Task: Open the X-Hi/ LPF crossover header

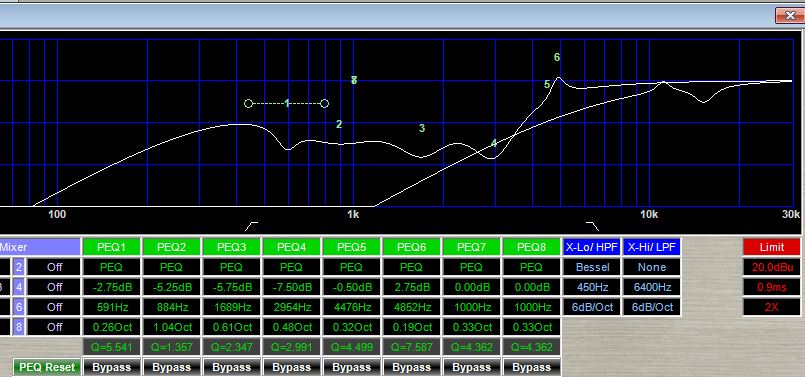Action: tap(651, 247)
